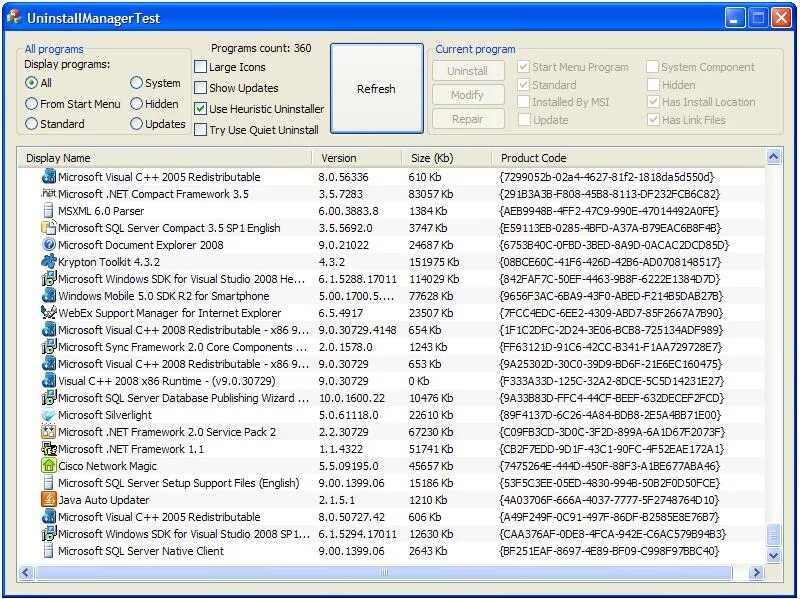
Task: Click the 0 Kb size cell
Action: (x=418, y=381)
